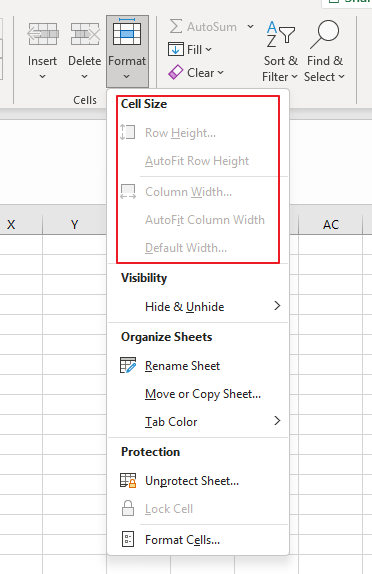Open the Format Cells dialog icon
The width and height of the screenshot is (372, 574).
pos(128,539)
